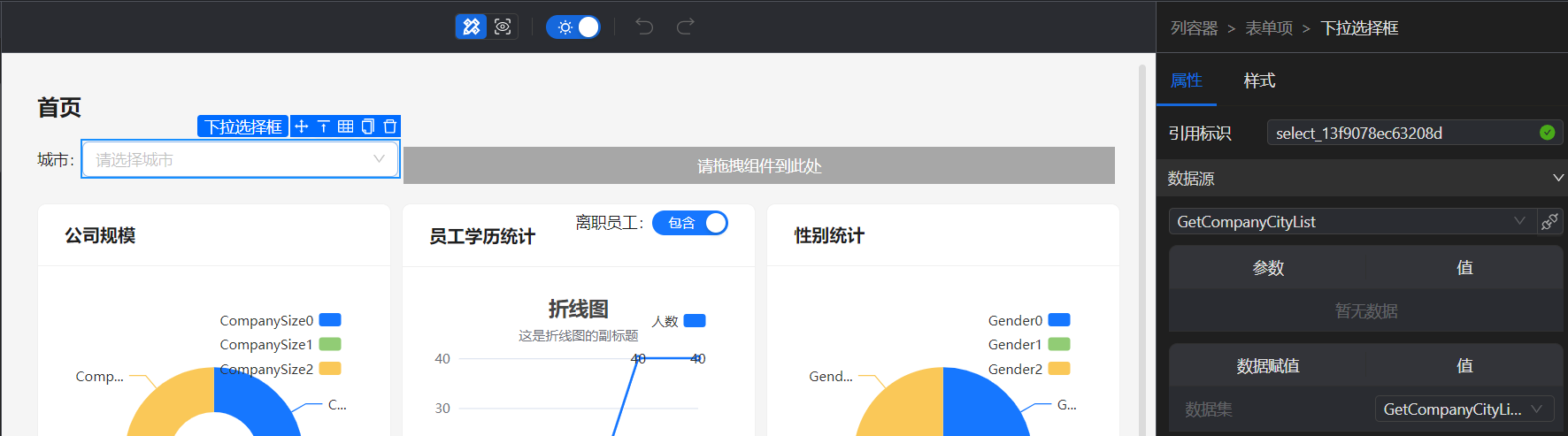Click the undo arrow icon

pos(644,27)
